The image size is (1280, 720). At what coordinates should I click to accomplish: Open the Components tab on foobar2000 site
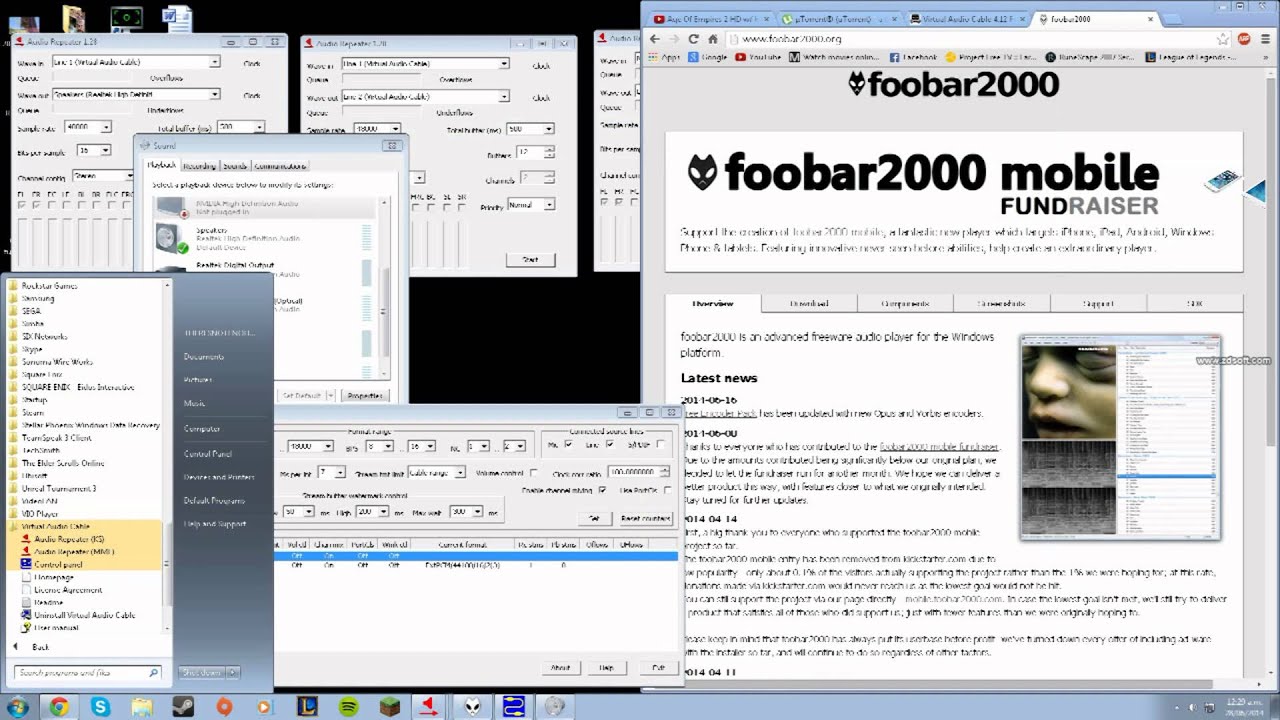(x=905, y=304)
